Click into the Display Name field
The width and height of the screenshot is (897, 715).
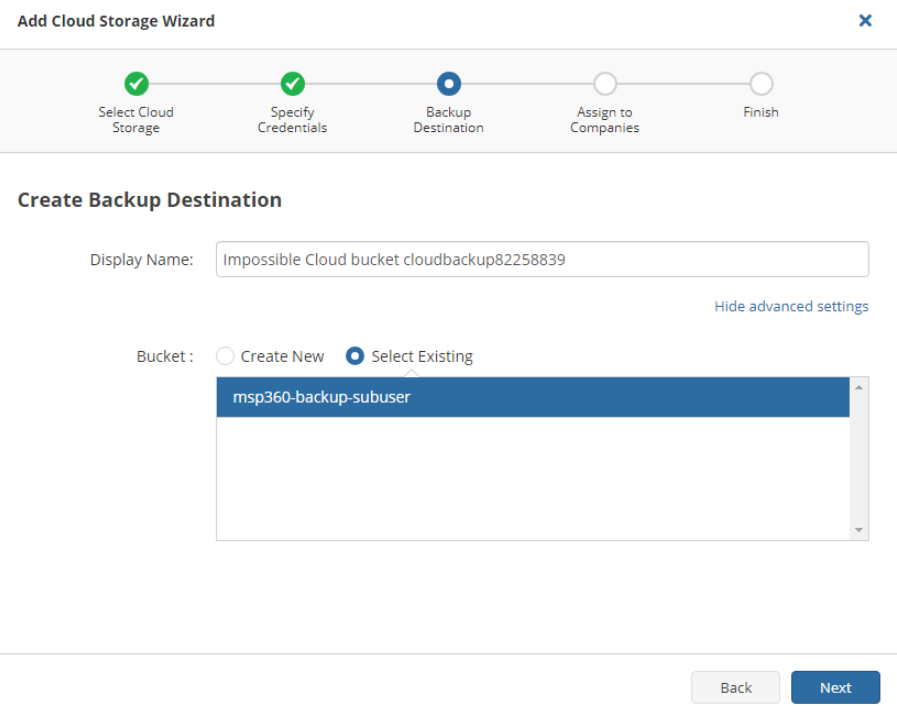coord(542,259)
